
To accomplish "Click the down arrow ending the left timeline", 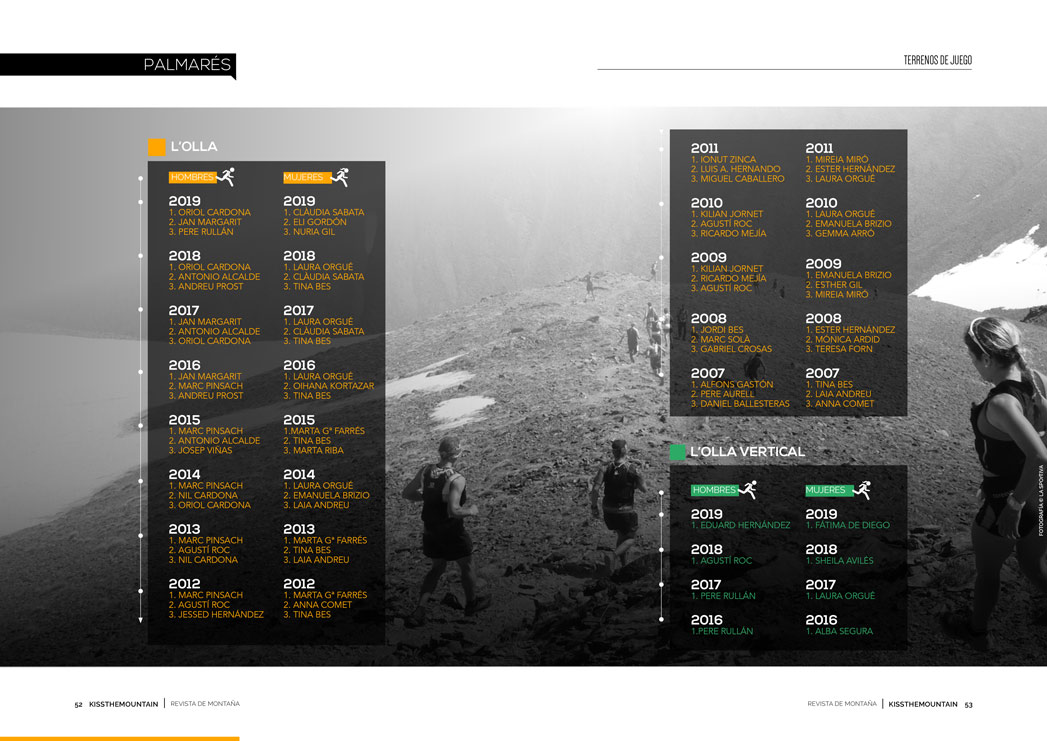I will tap(141, 620).
